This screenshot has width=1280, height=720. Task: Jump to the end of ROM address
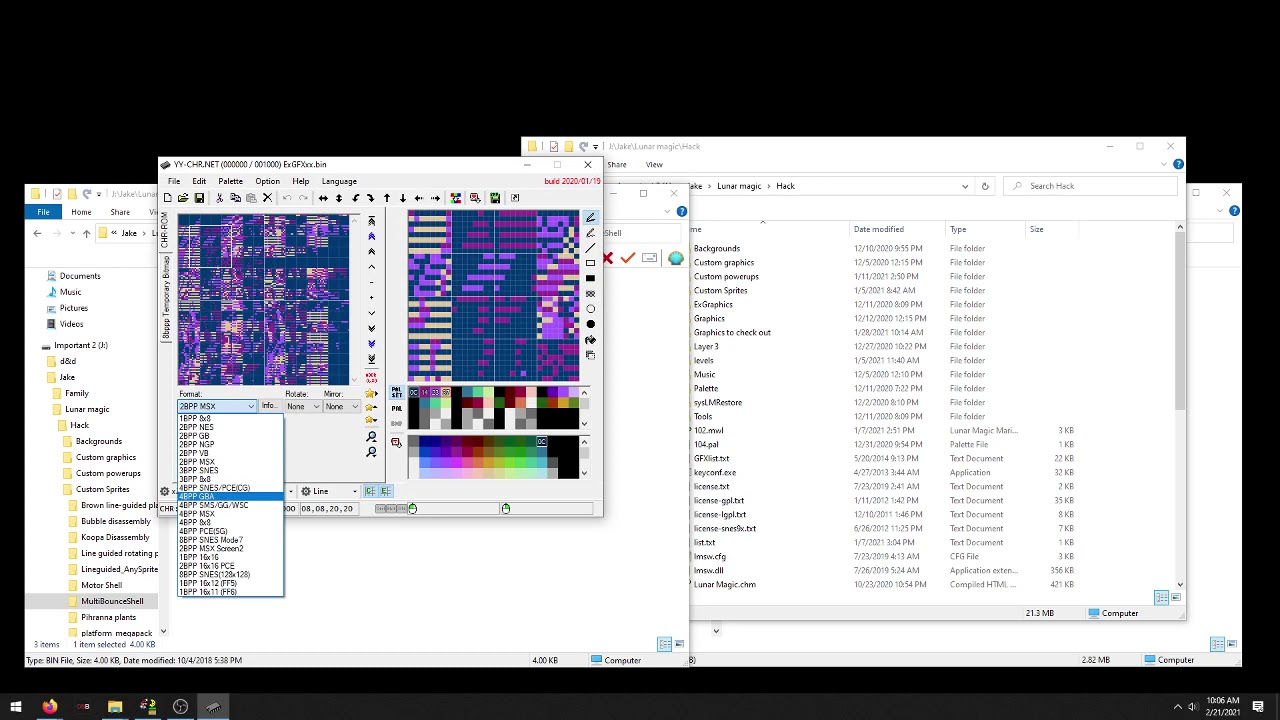tap(371, 359)
